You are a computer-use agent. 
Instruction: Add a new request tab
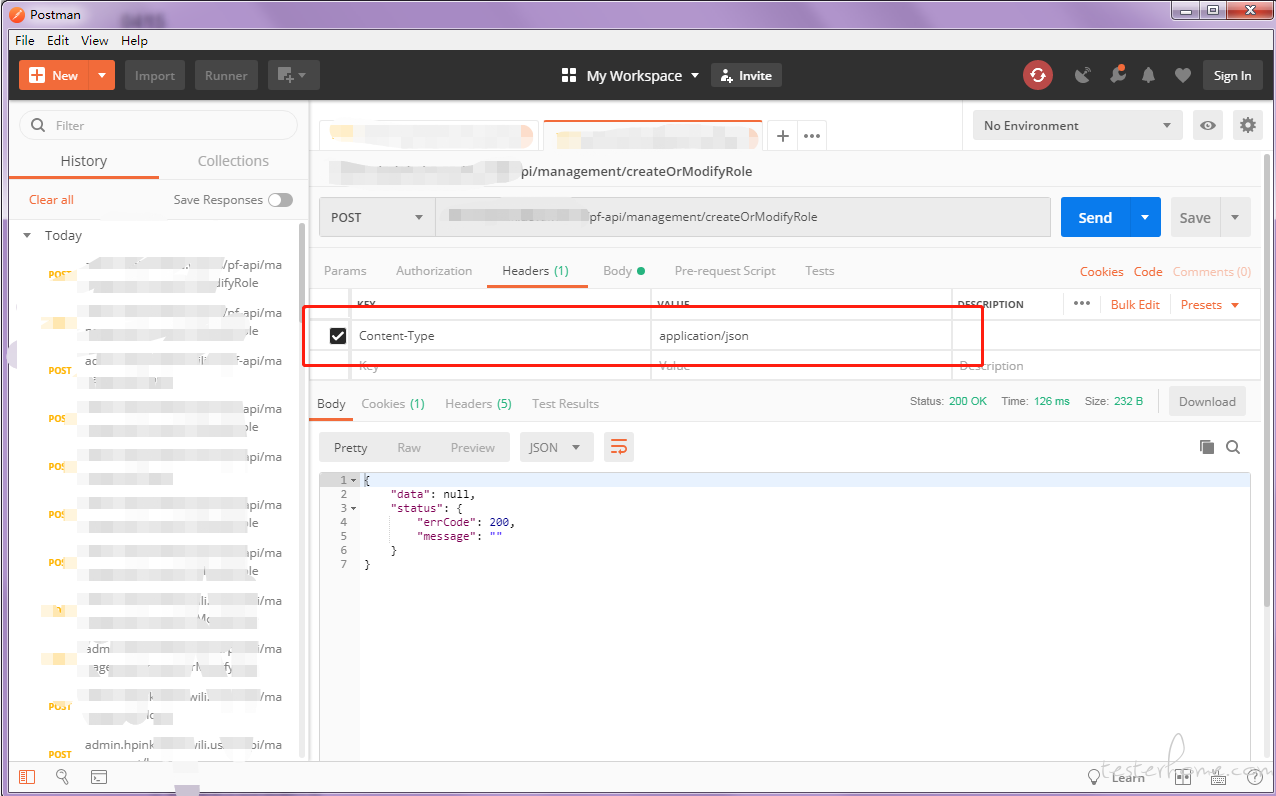pyautogui.click(x=782, y=136)
